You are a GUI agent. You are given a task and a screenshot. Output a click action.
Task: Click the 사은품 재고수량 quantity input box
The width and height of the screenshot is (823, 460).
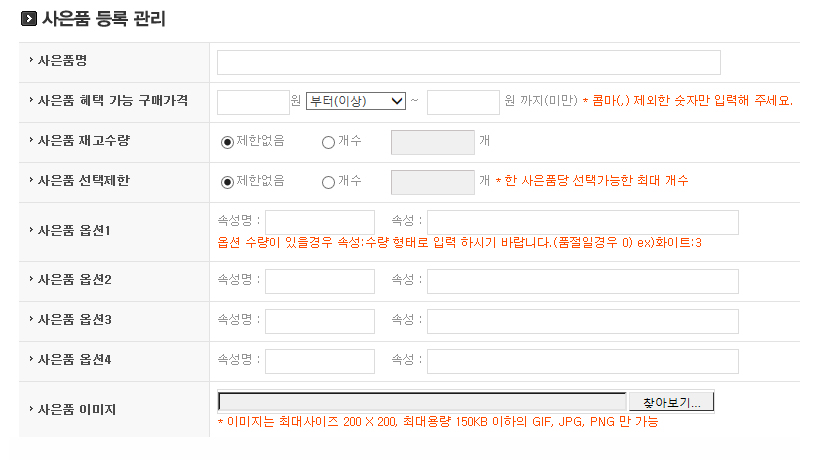tap(432, 142)
